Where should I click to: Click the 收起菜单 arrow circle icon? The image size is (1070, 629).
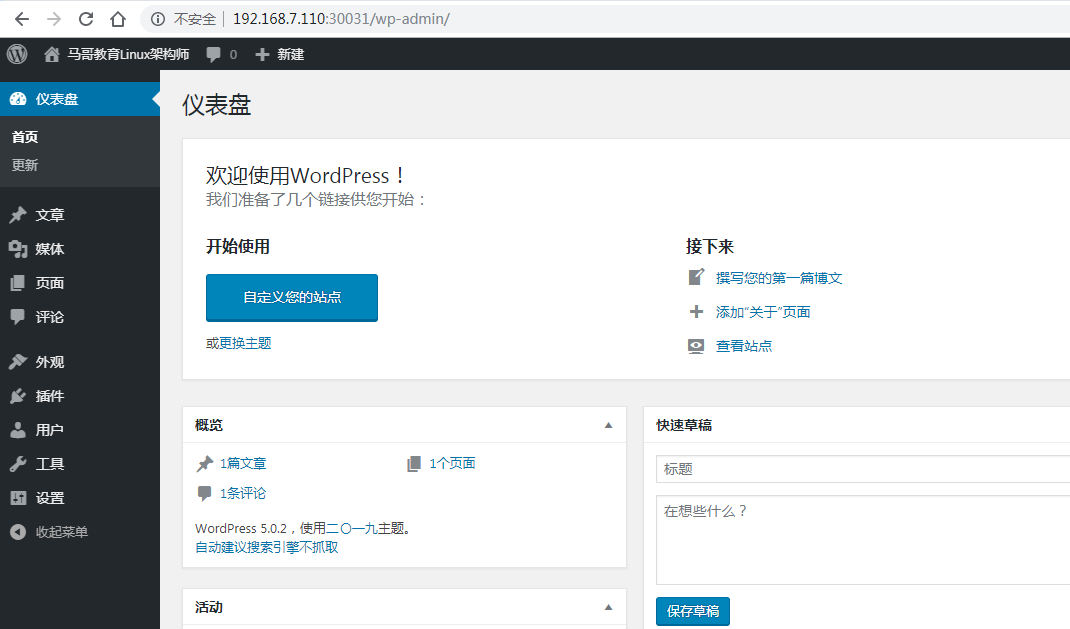(x=18, y=532)
